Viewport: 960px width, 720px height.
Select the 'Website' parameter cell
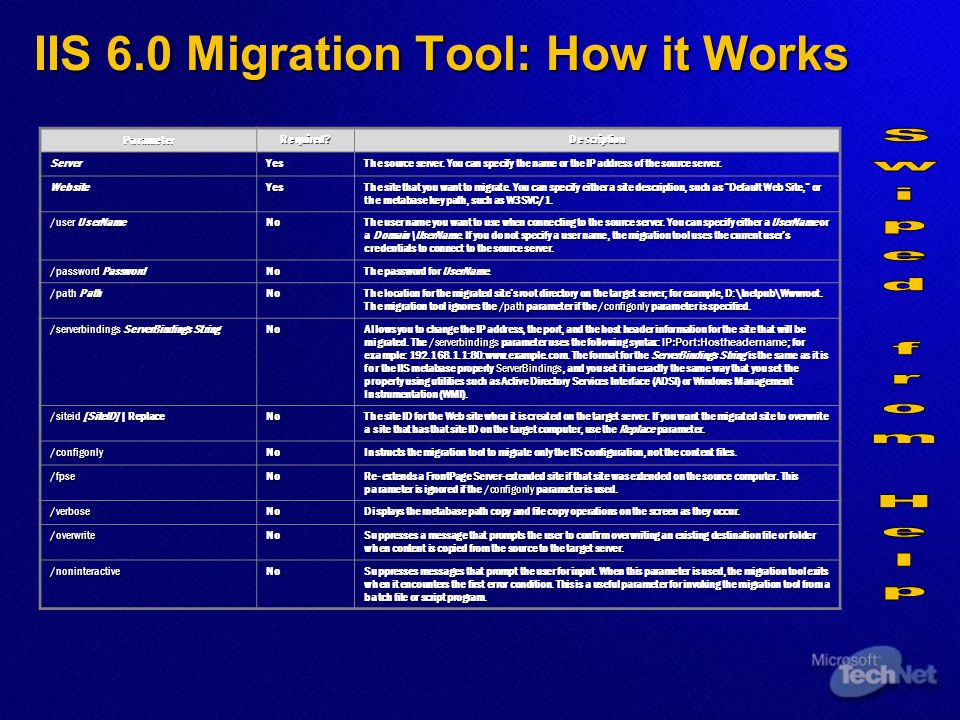point(148,193)
